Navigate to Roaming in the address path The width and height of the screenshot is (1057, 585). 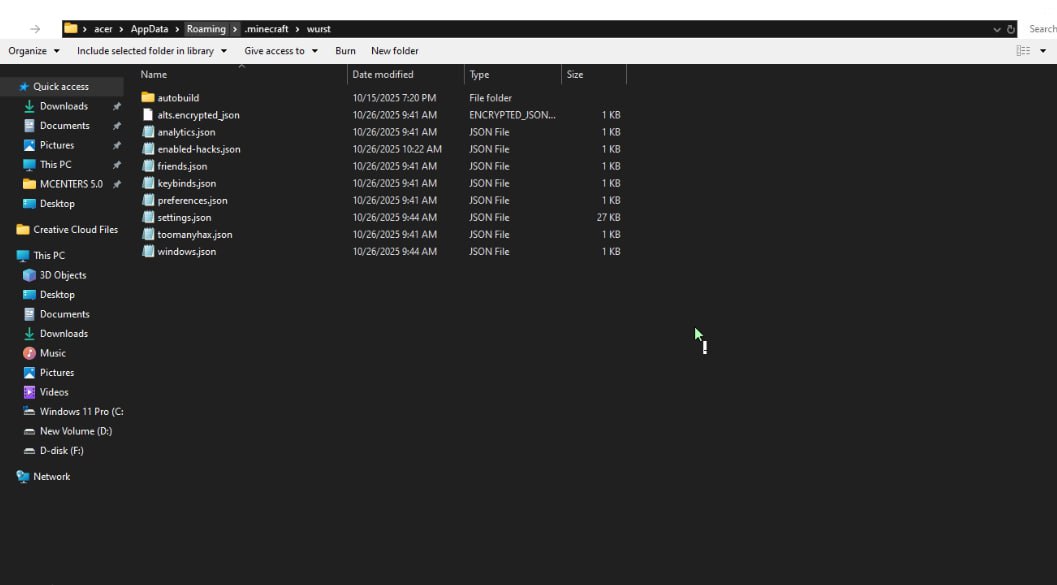point(206,29)
